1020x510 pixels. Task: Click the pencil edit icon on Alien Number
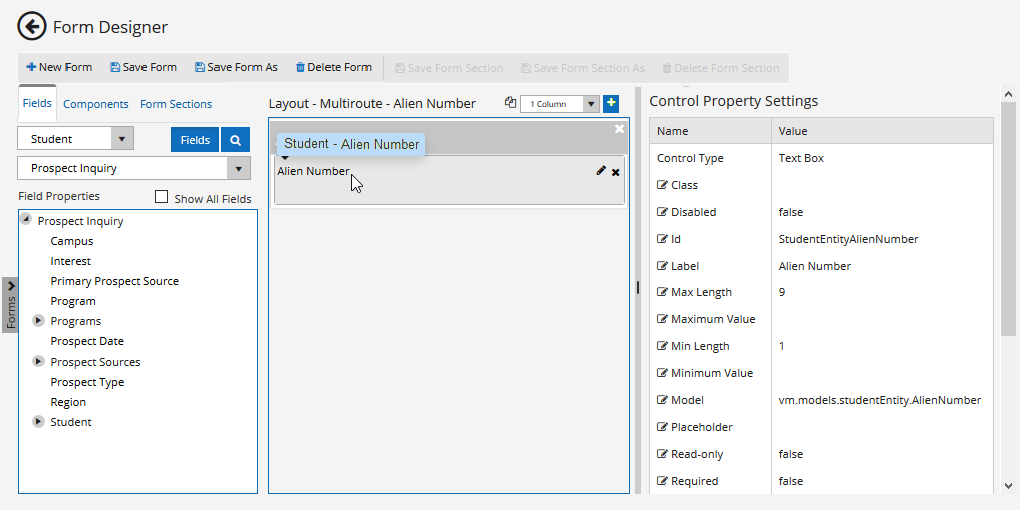600,171
